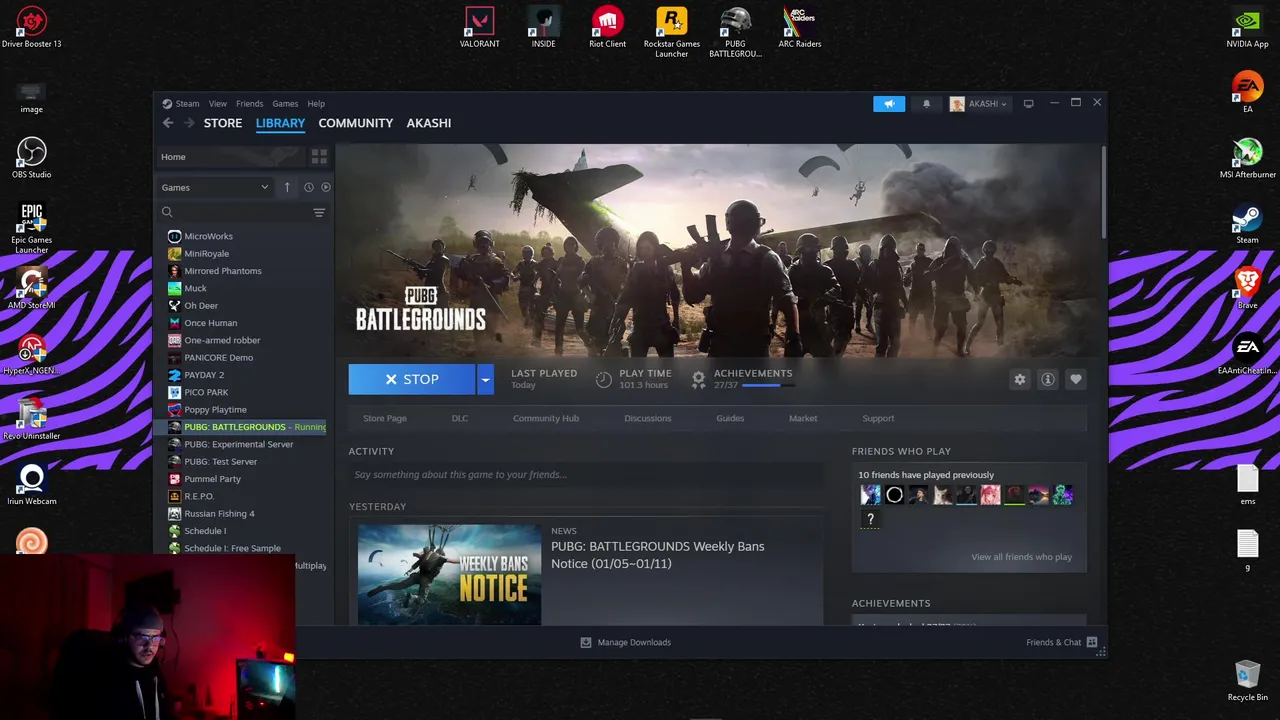
Task: Open PUBG game settings gear
Action: pyautogui.click(x=1019, y=380)
